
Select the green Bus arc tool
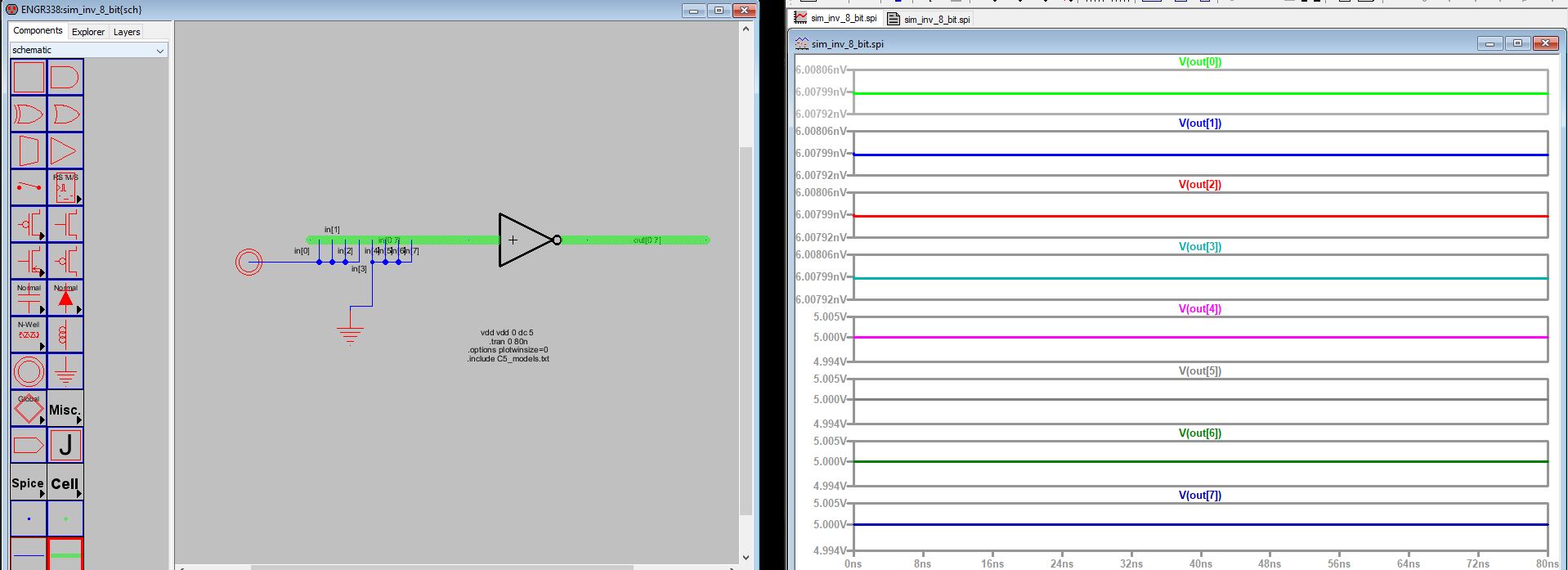tap(65, 554)
